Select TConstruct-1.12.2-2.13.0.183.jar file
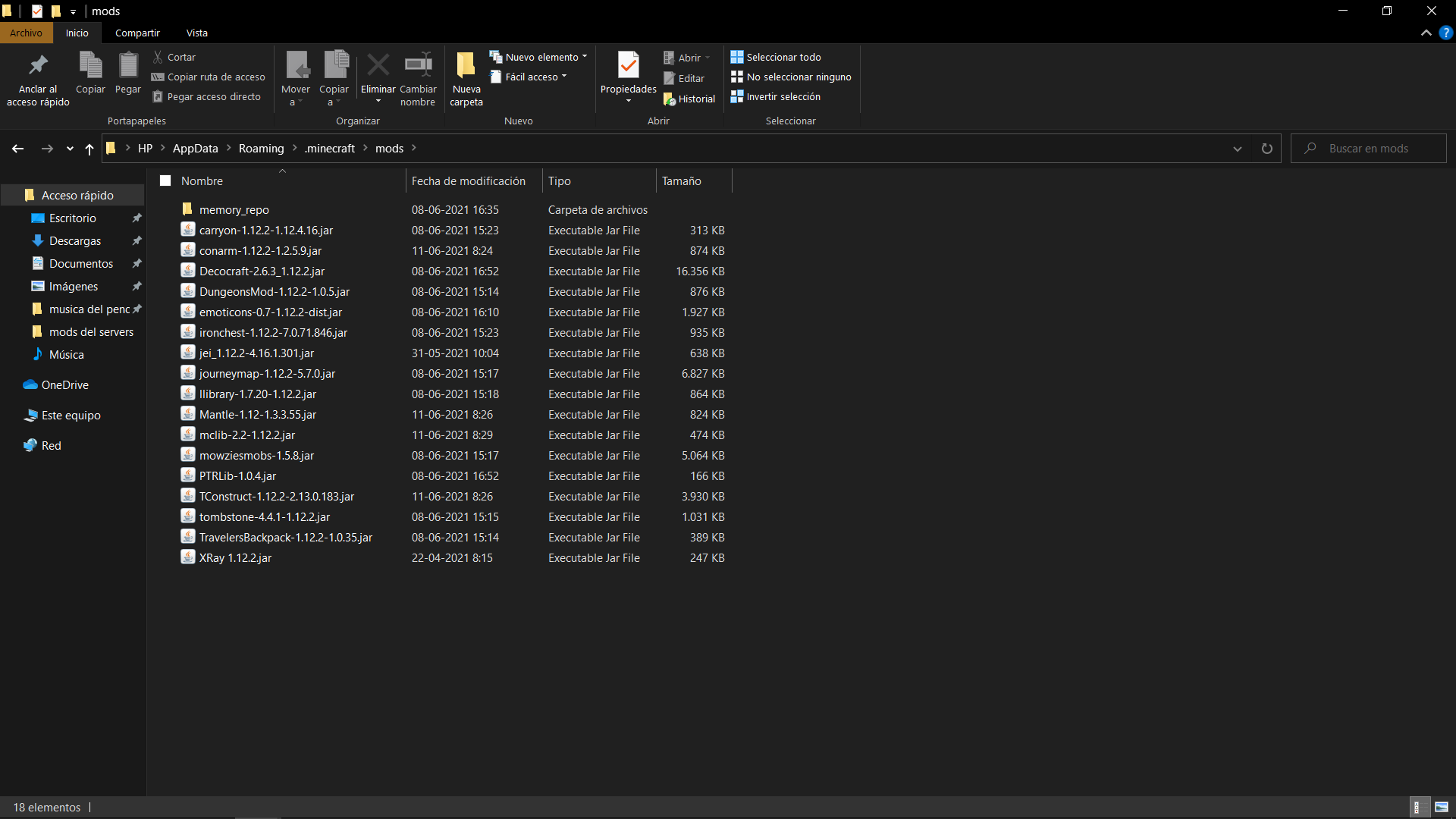This screenshot has width=1456, height=819. 276,497
